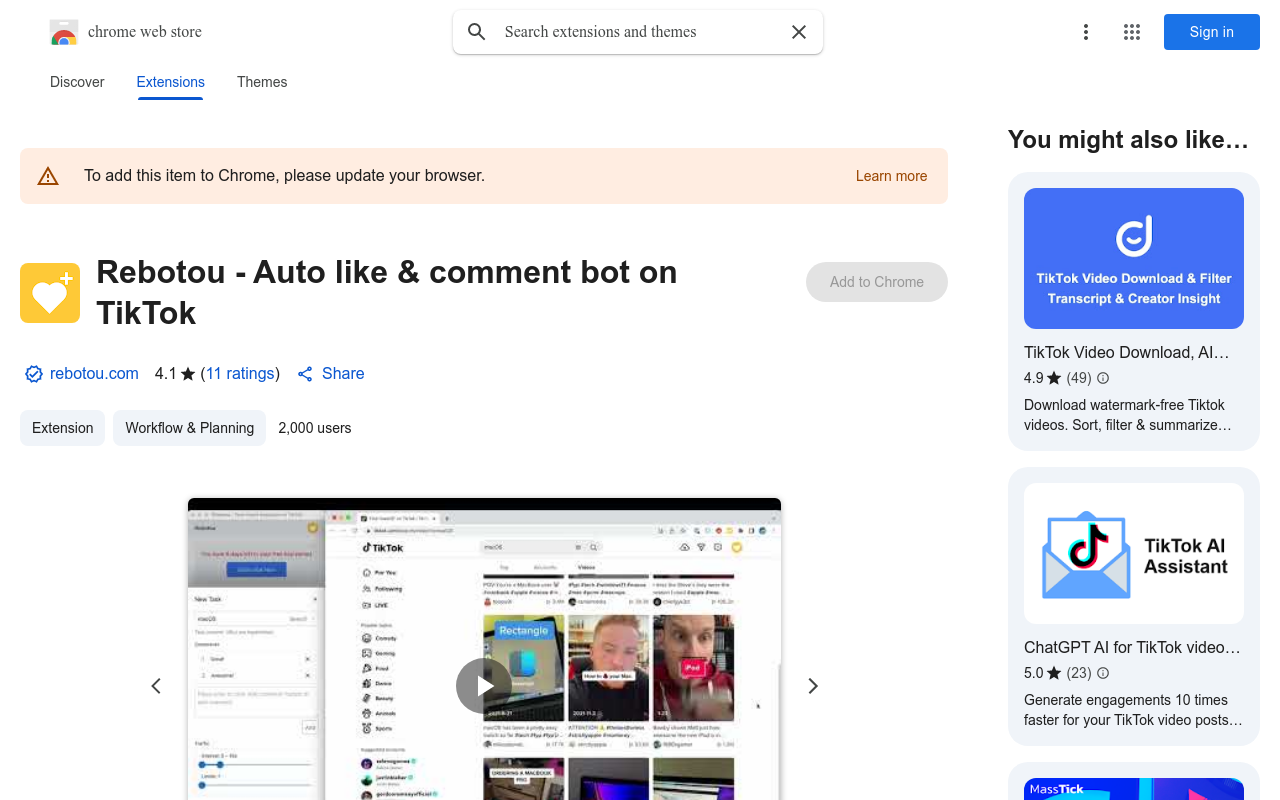
Task: Open the Themes tab
Action: (262, 82)
